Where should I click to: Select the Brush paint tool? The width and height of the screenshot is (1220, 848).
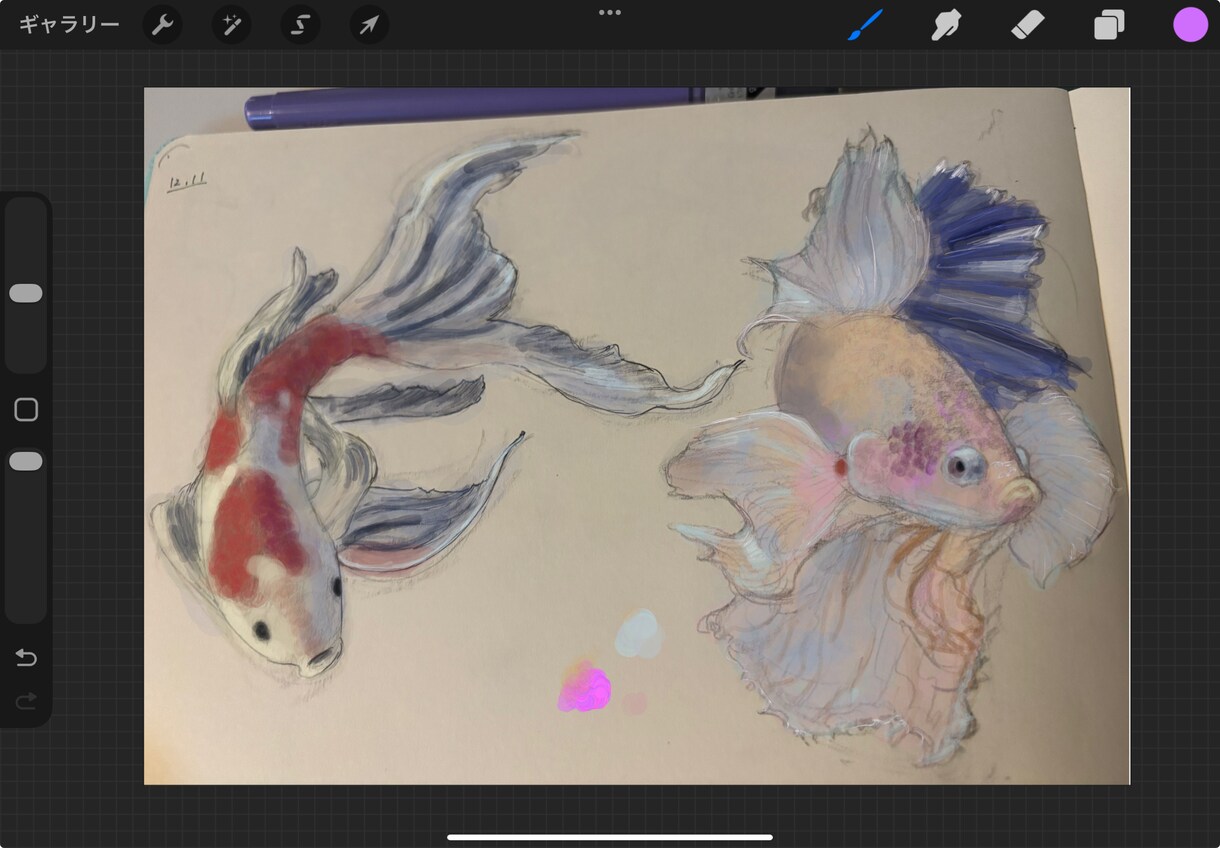click(x=866, y=25)
